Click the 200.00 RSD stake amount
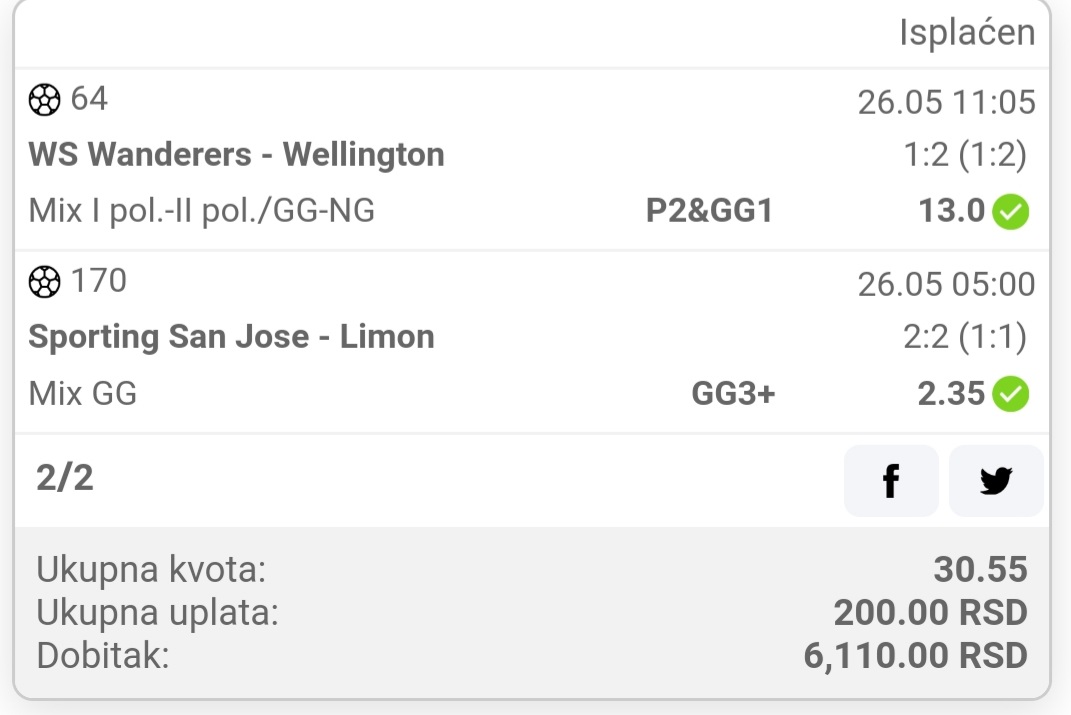The image size is (1071, 715). 930,613
